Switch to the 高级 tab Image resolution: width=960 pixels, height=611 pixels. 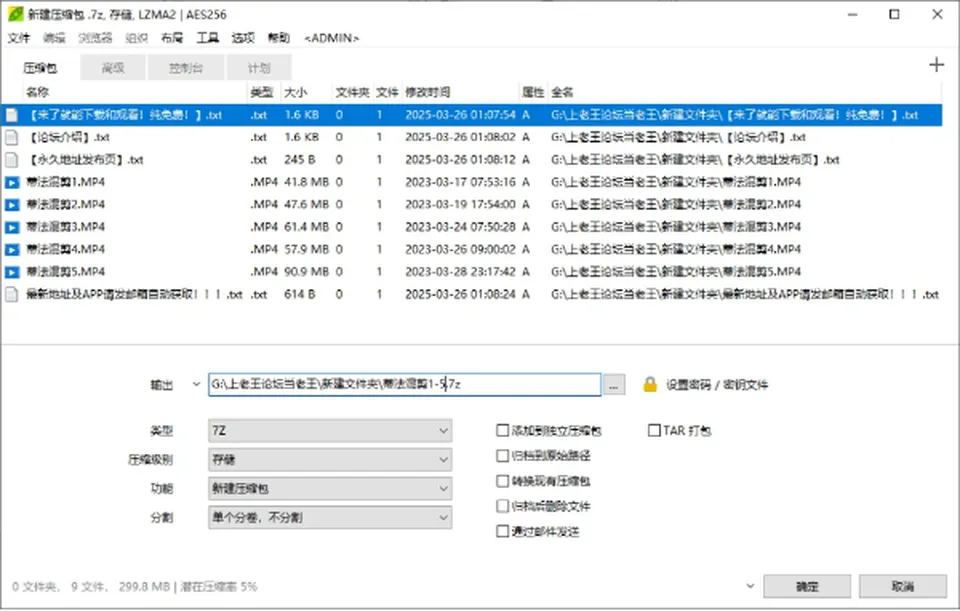(x=113, y=67)
